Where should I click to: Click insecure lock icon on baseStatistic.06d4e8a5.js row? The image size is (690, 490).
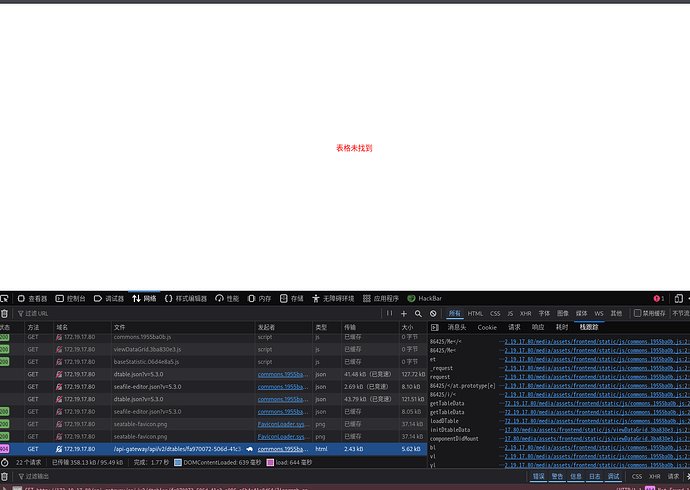(x=59, y=362)
